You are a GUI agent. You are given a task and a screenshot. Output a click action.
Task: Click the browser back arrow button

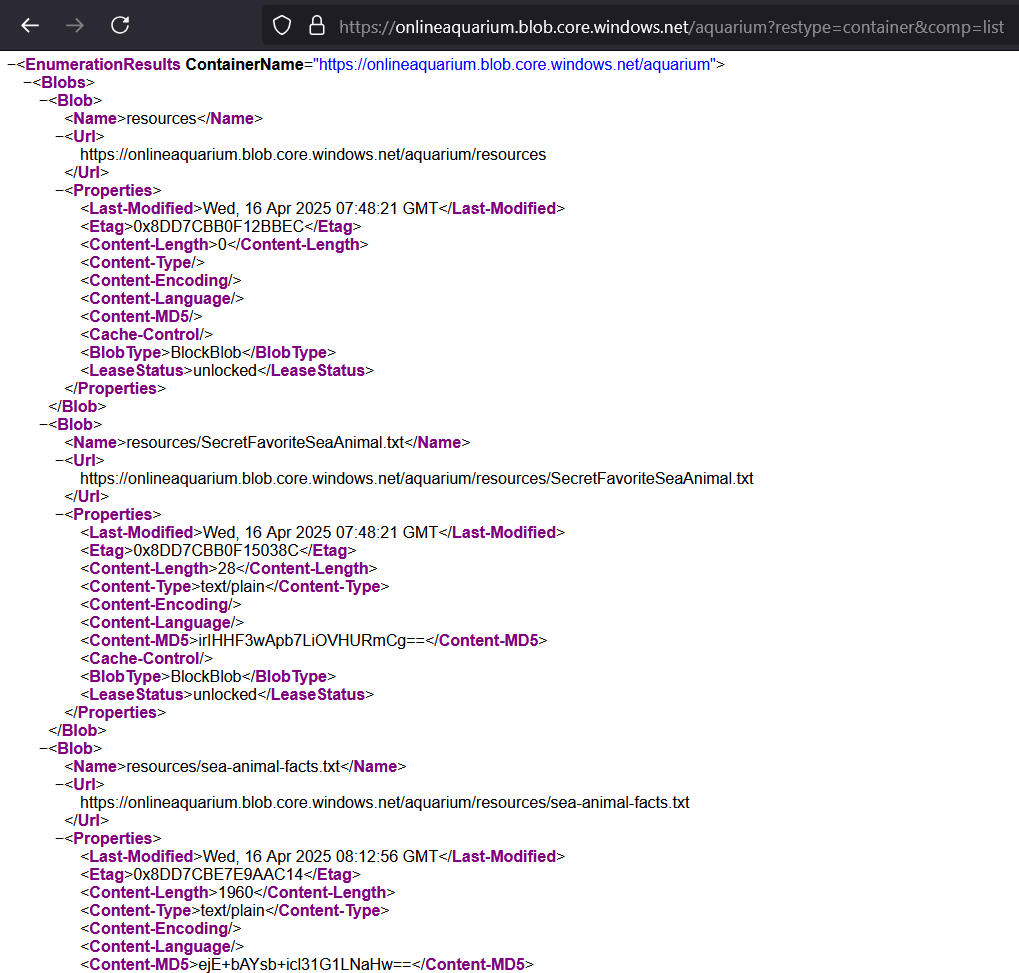click(x=30, y=25)
